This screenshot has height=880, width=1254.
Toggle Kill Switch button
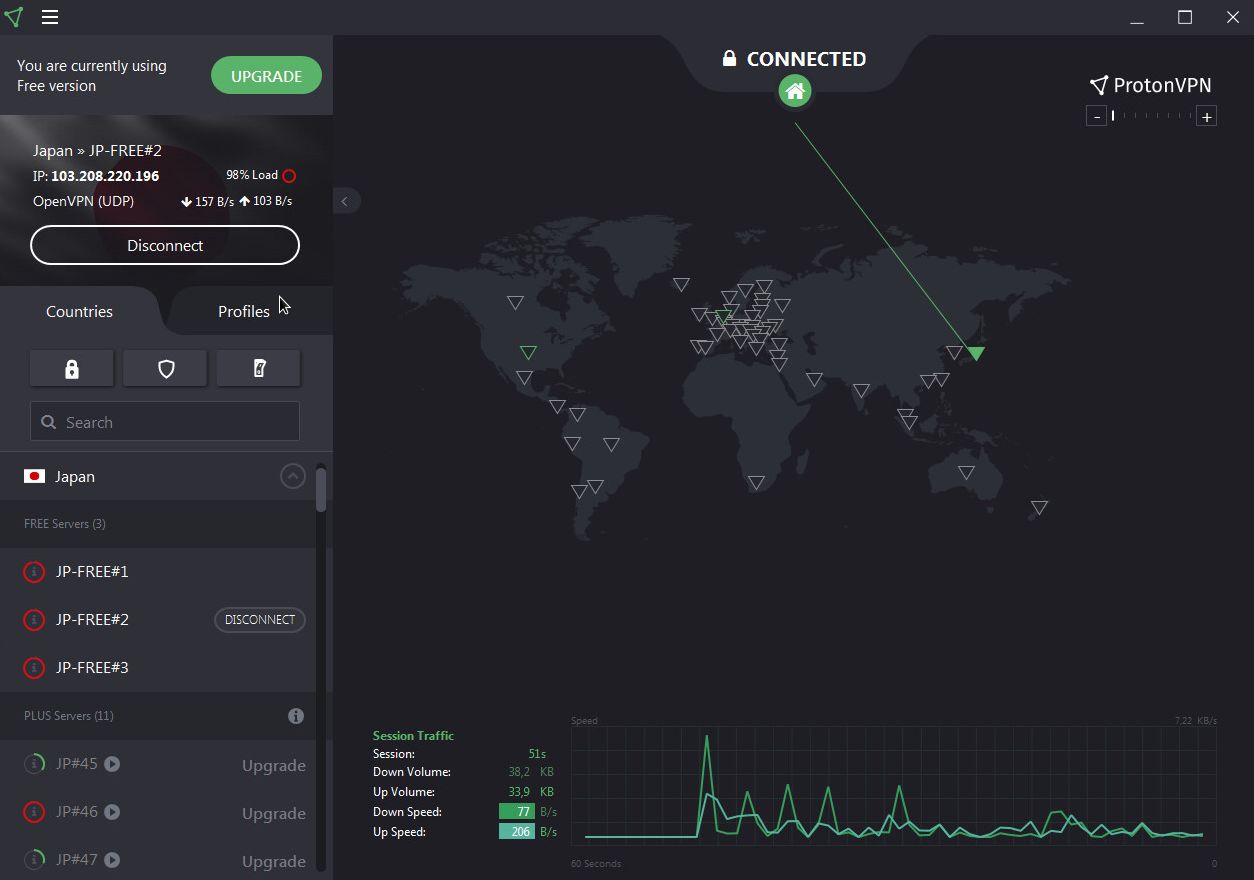[258, 368]
